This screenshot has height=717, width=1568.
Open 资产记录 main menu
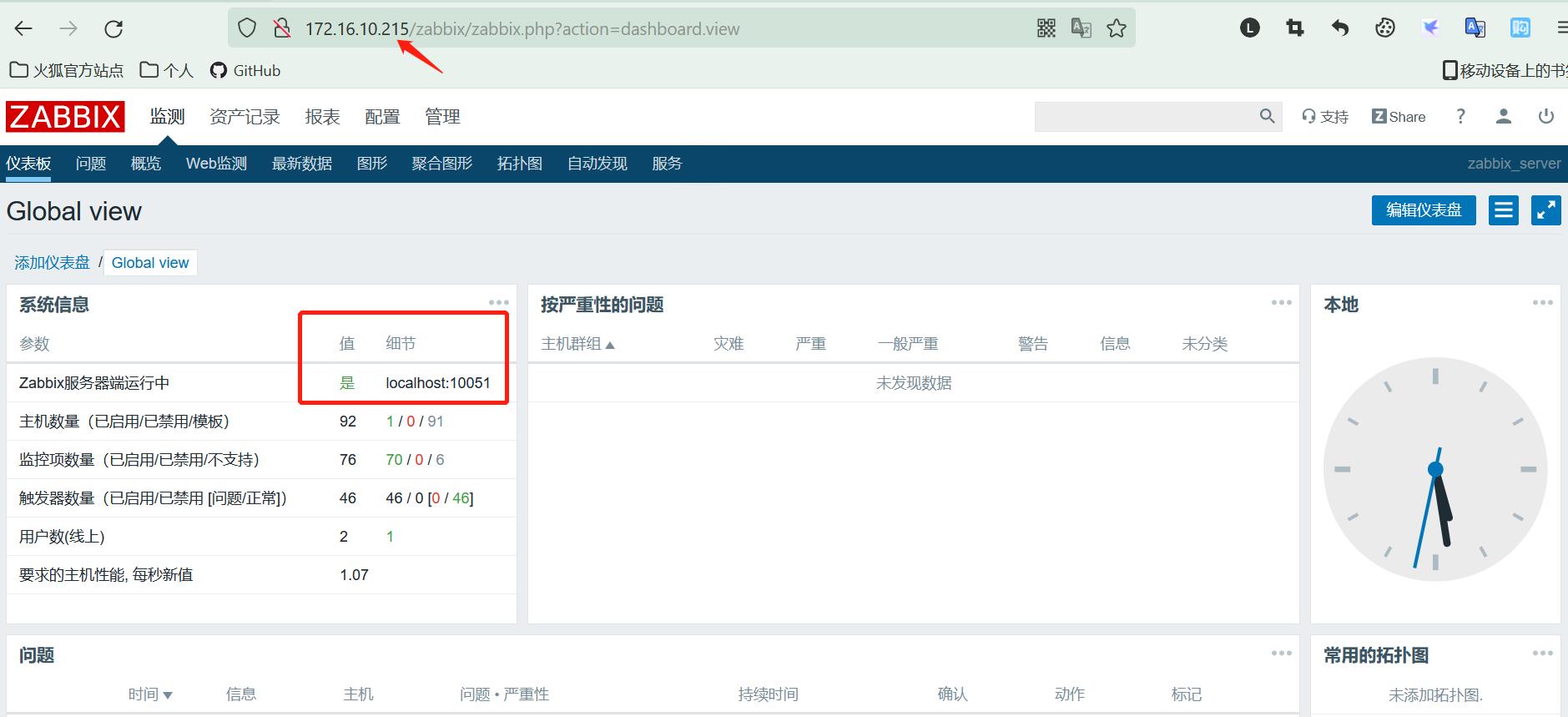point(245,117)
